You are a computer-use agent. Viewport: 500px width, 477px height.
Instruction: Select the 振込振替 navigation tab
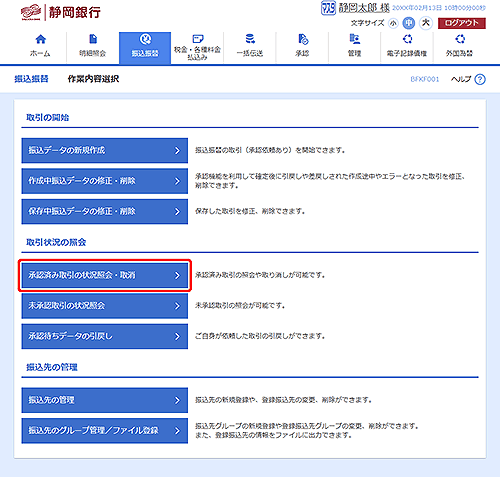coord(145,48)
